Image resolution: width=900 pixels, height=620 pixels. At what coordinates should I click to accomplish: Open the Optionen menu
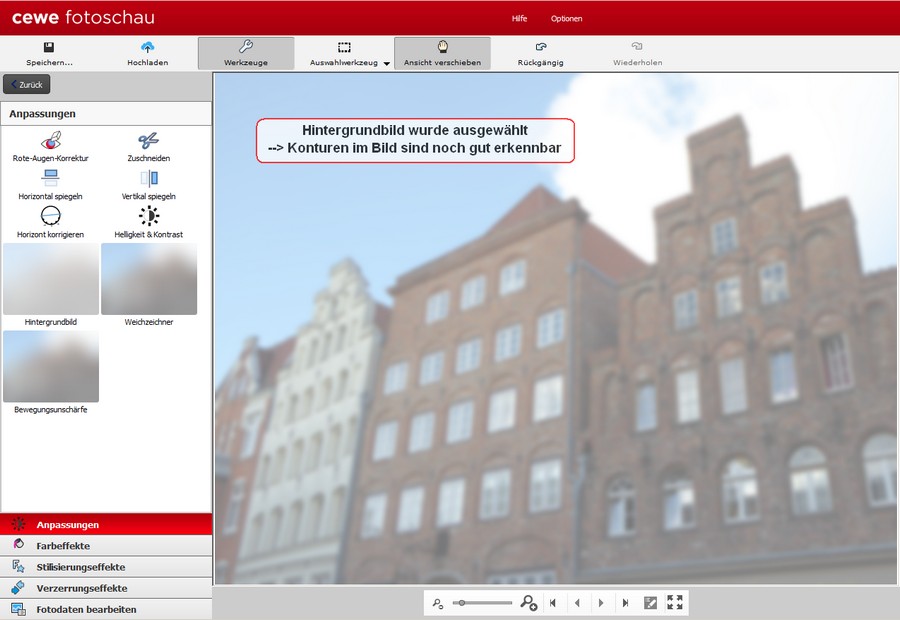tap(566, 18)
